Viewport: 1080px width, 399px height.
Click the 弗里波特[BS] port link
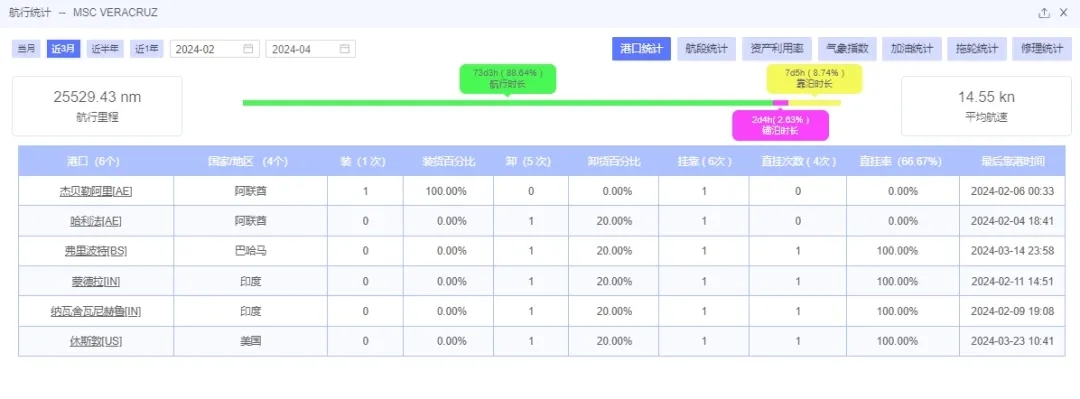tap(96, 252)
